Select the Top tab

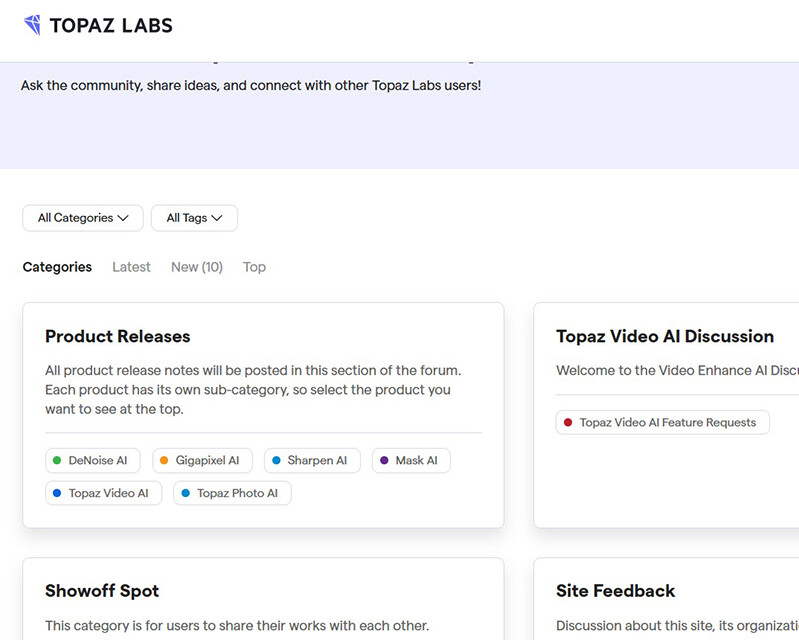pyautogui.click(x=254, y=267)
